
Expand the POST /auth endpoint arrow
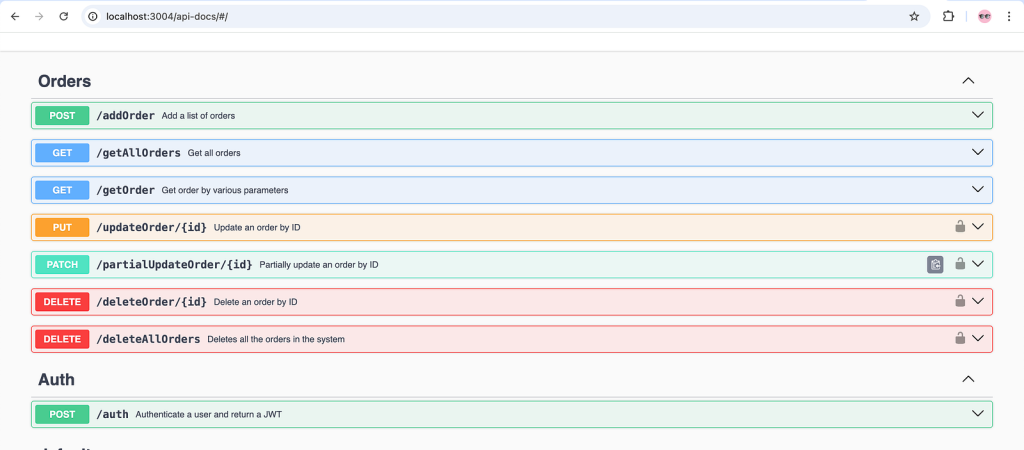coord(978,414)
